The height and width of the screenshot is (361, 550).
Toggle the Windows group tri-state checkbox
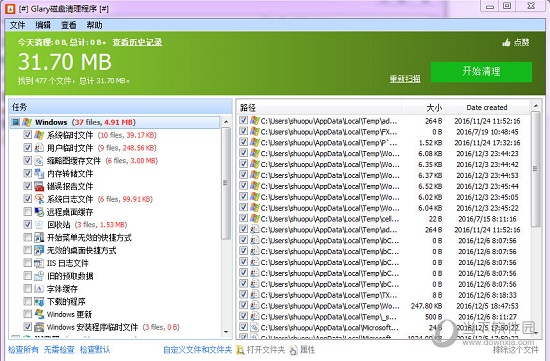(x=15, y=122)
